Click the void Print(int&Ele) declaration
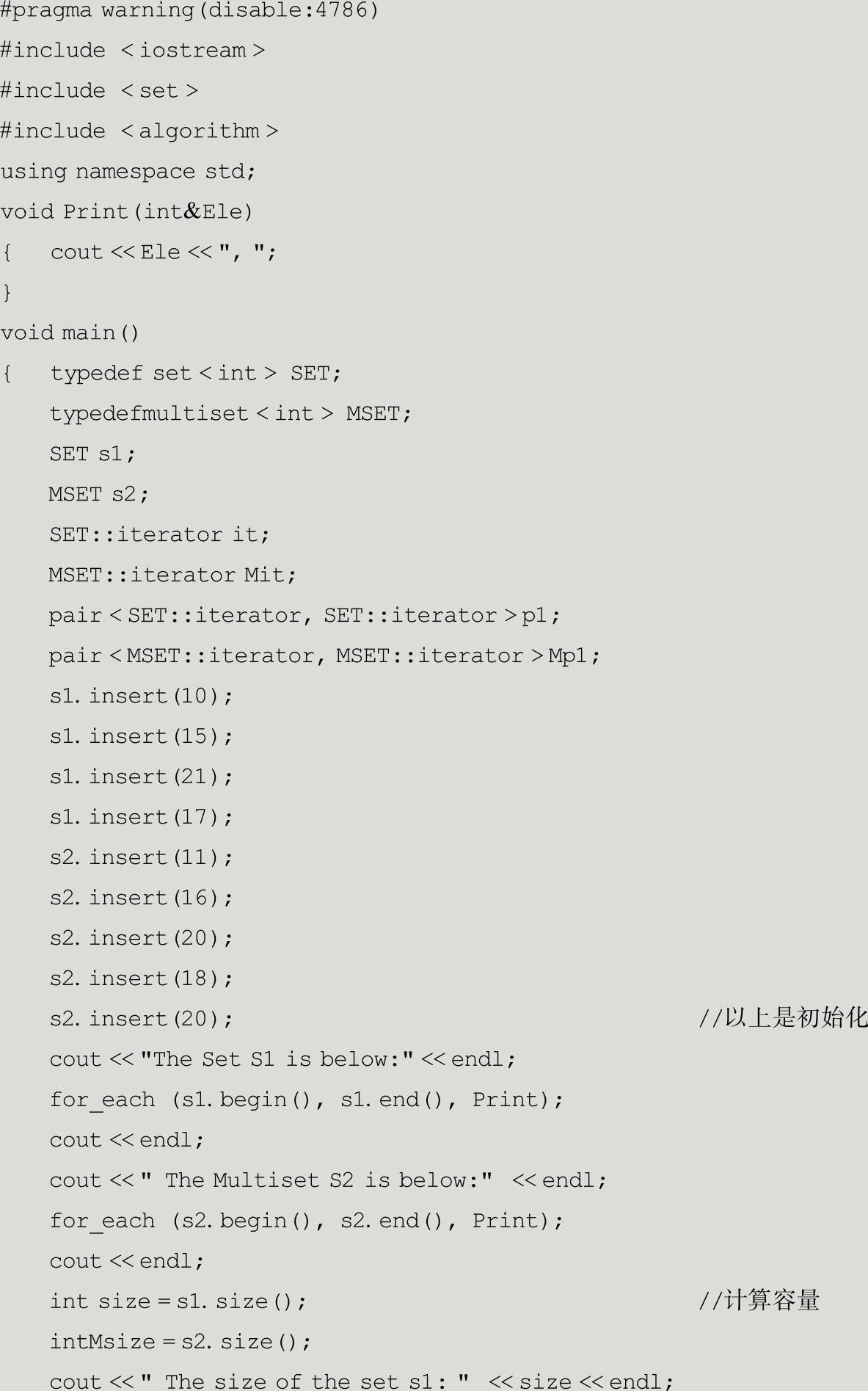868x1391 pixels. tap(127, 212)
